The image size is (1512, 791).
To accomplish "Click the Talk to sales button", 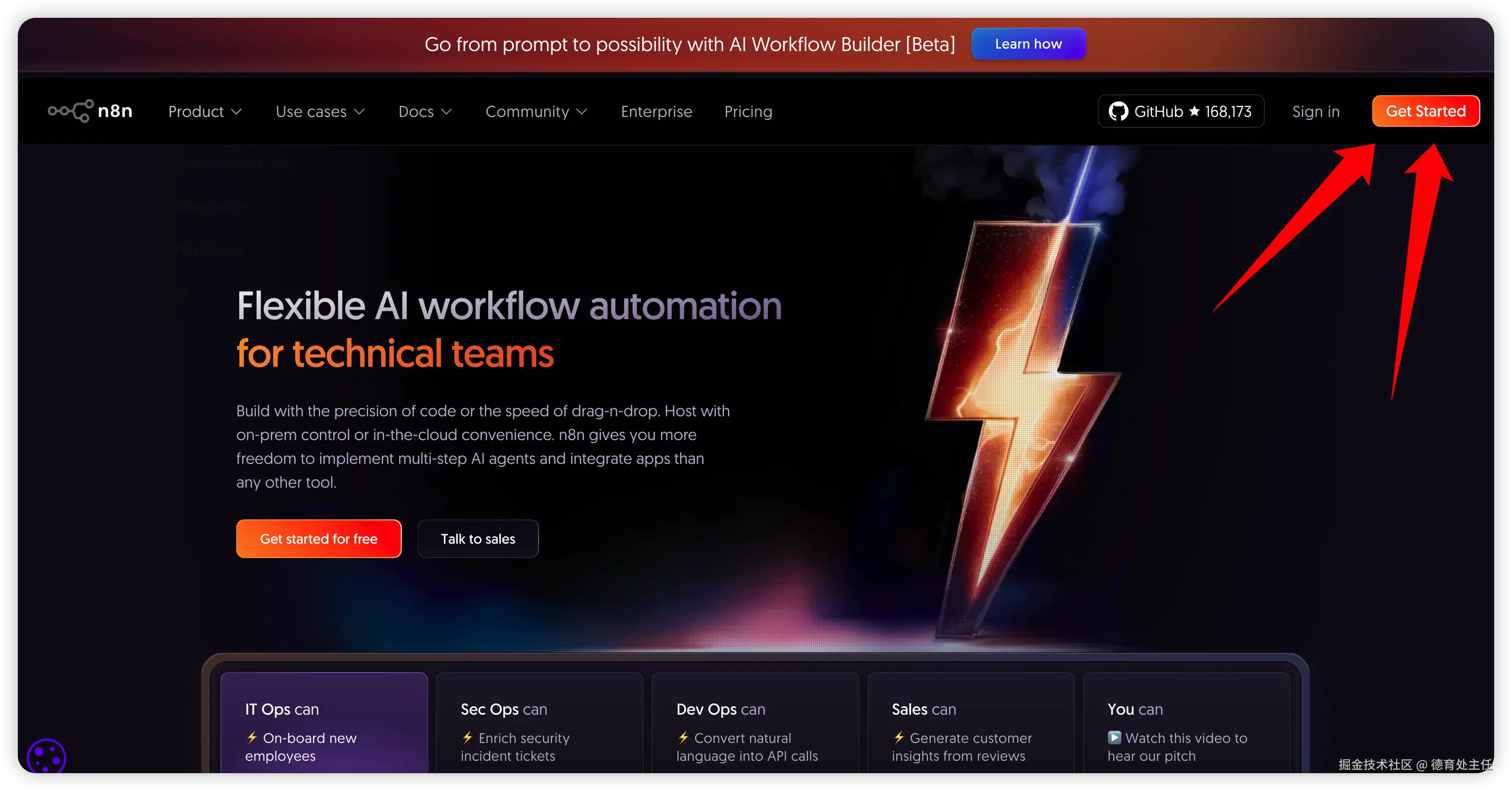I will [x=478, y=539].
